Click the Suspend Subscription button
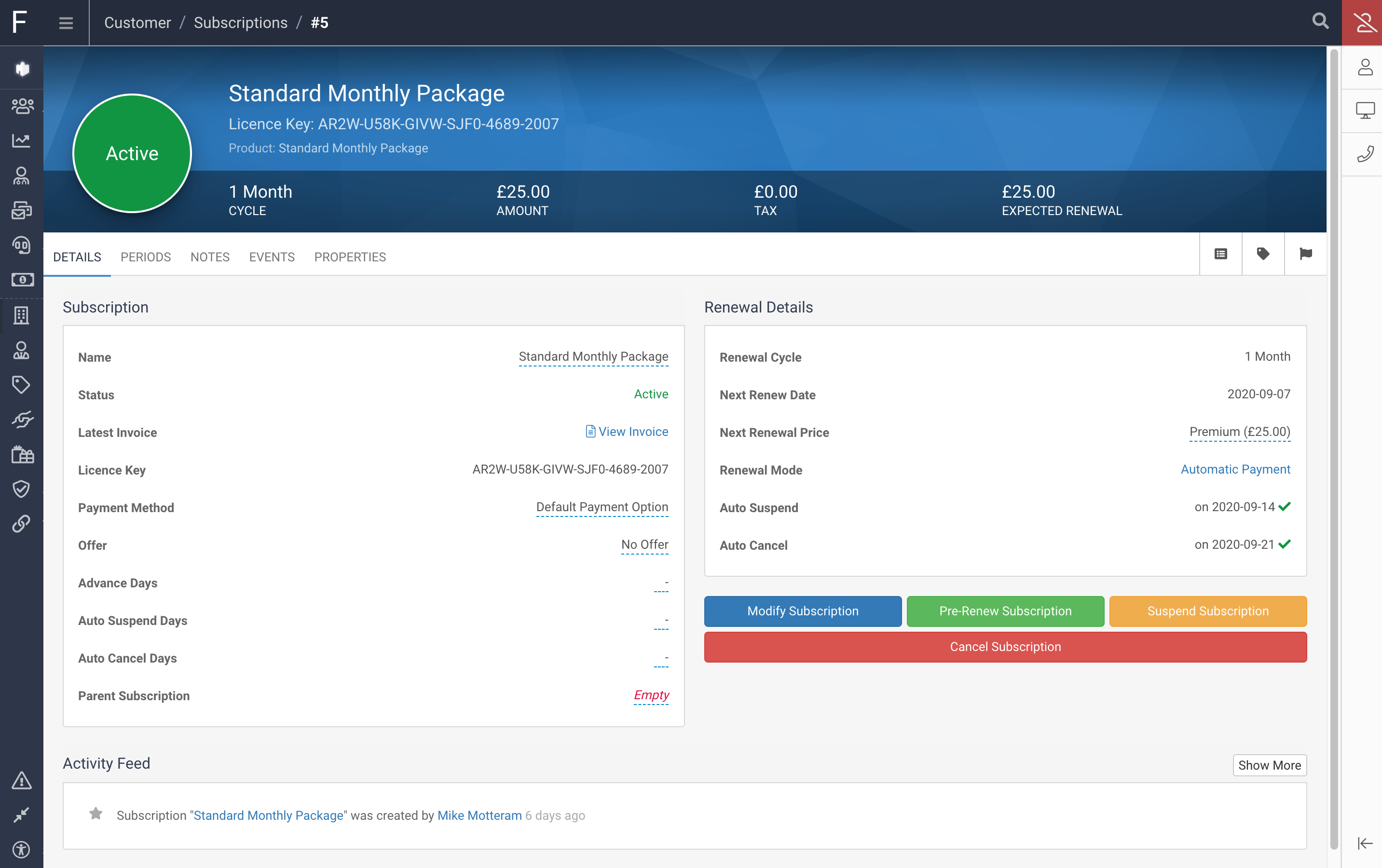Image resolution: width=1382 pixels, height=868 pixels. (1207, 611)
